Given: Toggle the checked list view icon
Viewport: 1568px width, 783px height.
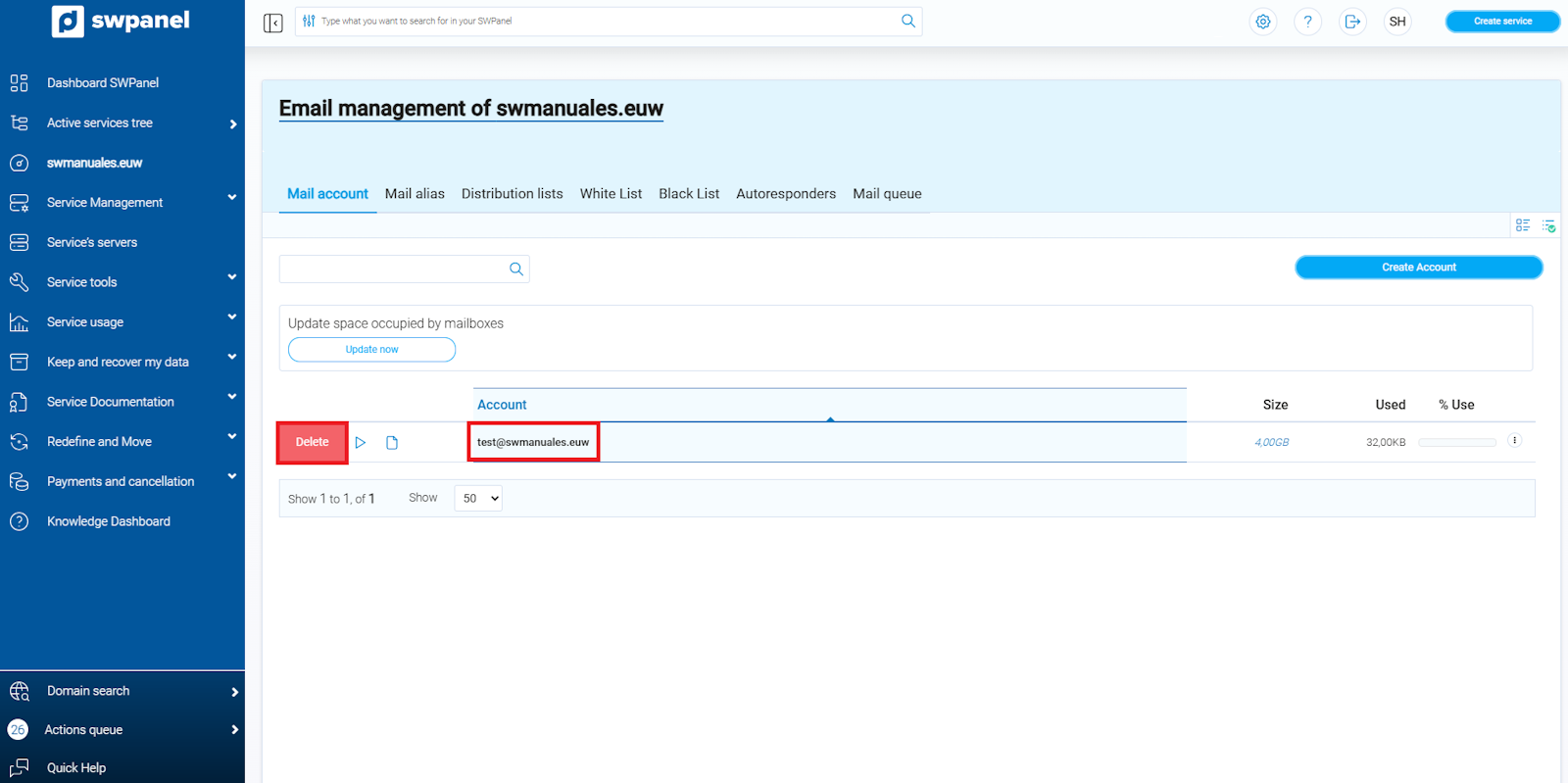Looking at the screenshot, I should [1548, 225].
